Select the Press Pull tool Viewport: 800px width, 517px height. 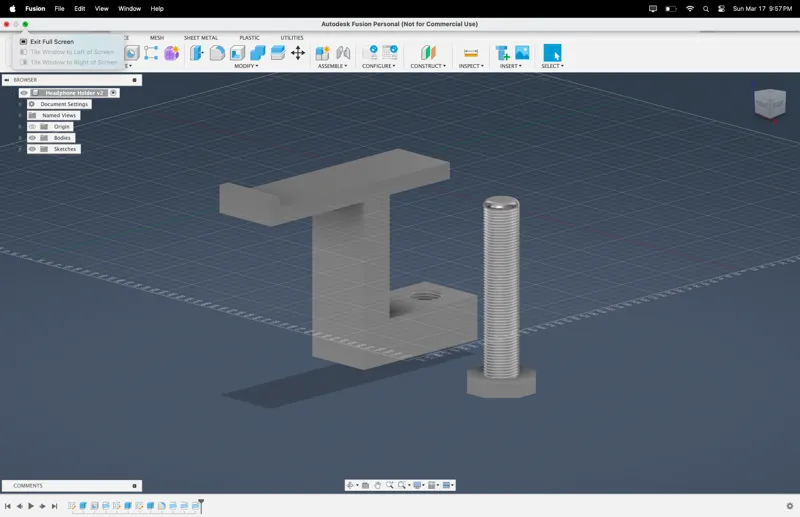click(x=196, y=53)
